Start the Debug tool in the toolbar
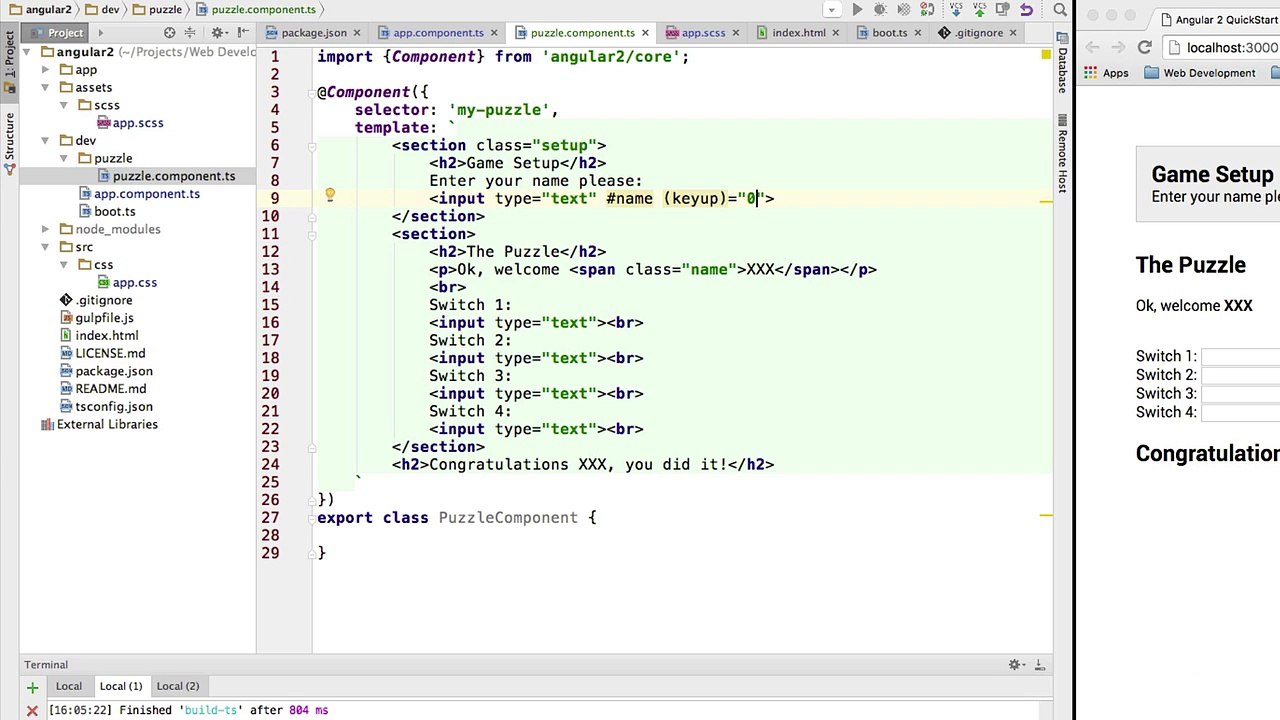The width and height of the screenshot is (1280, 720). click(x=880, y=10)
